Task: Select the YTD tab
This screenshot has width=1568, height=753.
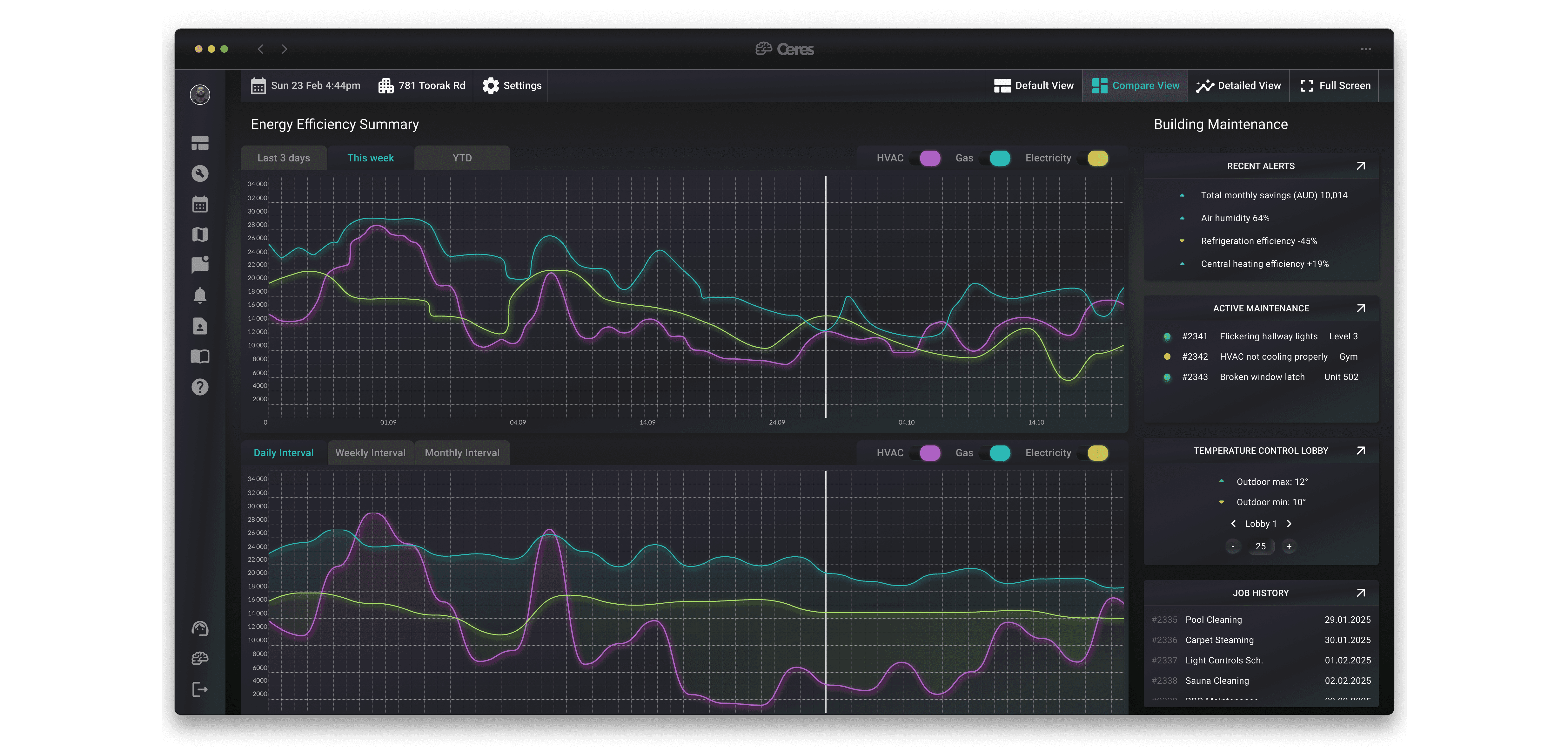Action: point(462,159)
